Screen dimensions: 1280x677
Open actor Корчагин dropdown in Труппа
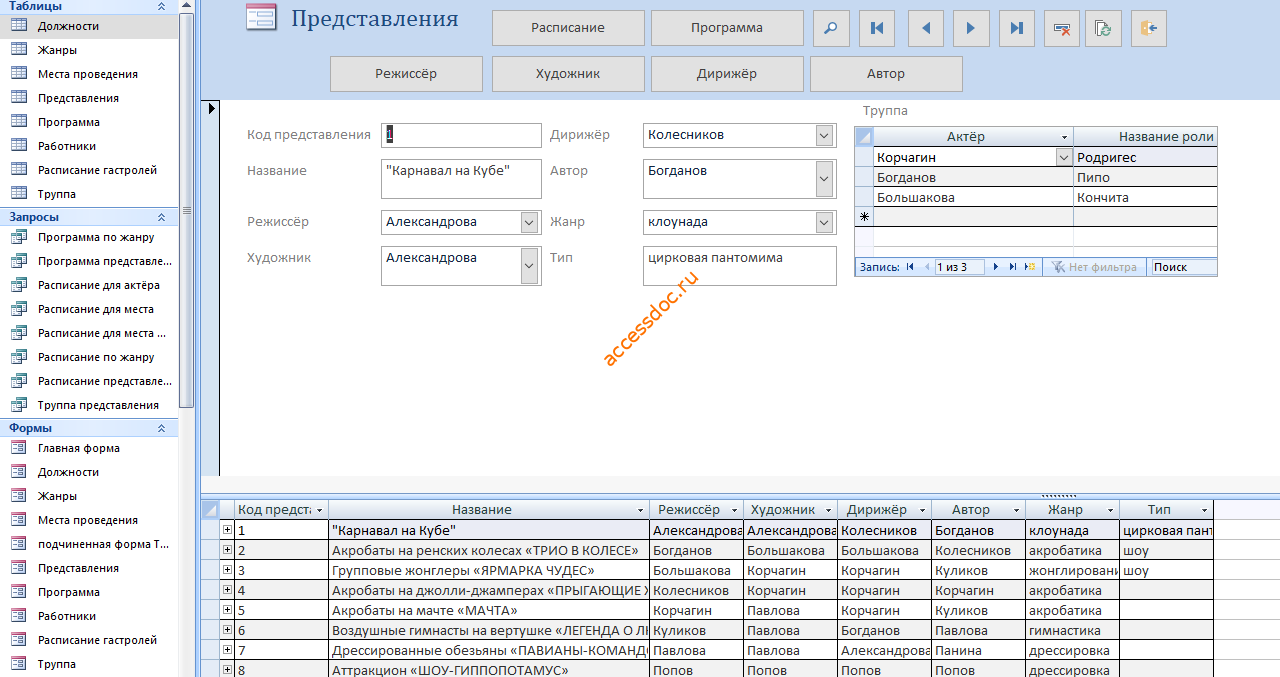pyautogui.click(x=1064, y=157)
